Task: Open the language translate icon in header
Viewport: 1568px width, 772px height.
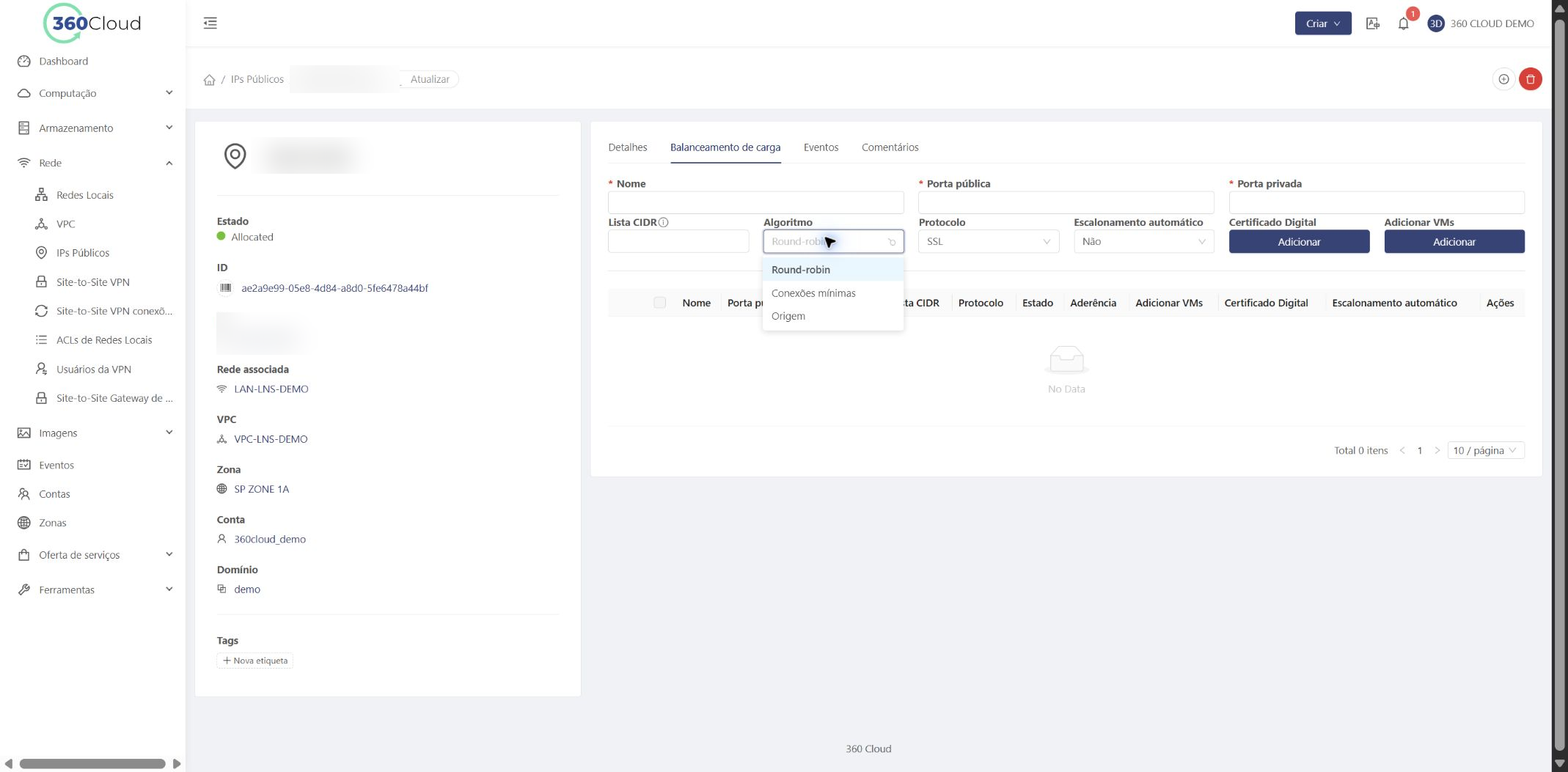Action: click(1373, 23)
